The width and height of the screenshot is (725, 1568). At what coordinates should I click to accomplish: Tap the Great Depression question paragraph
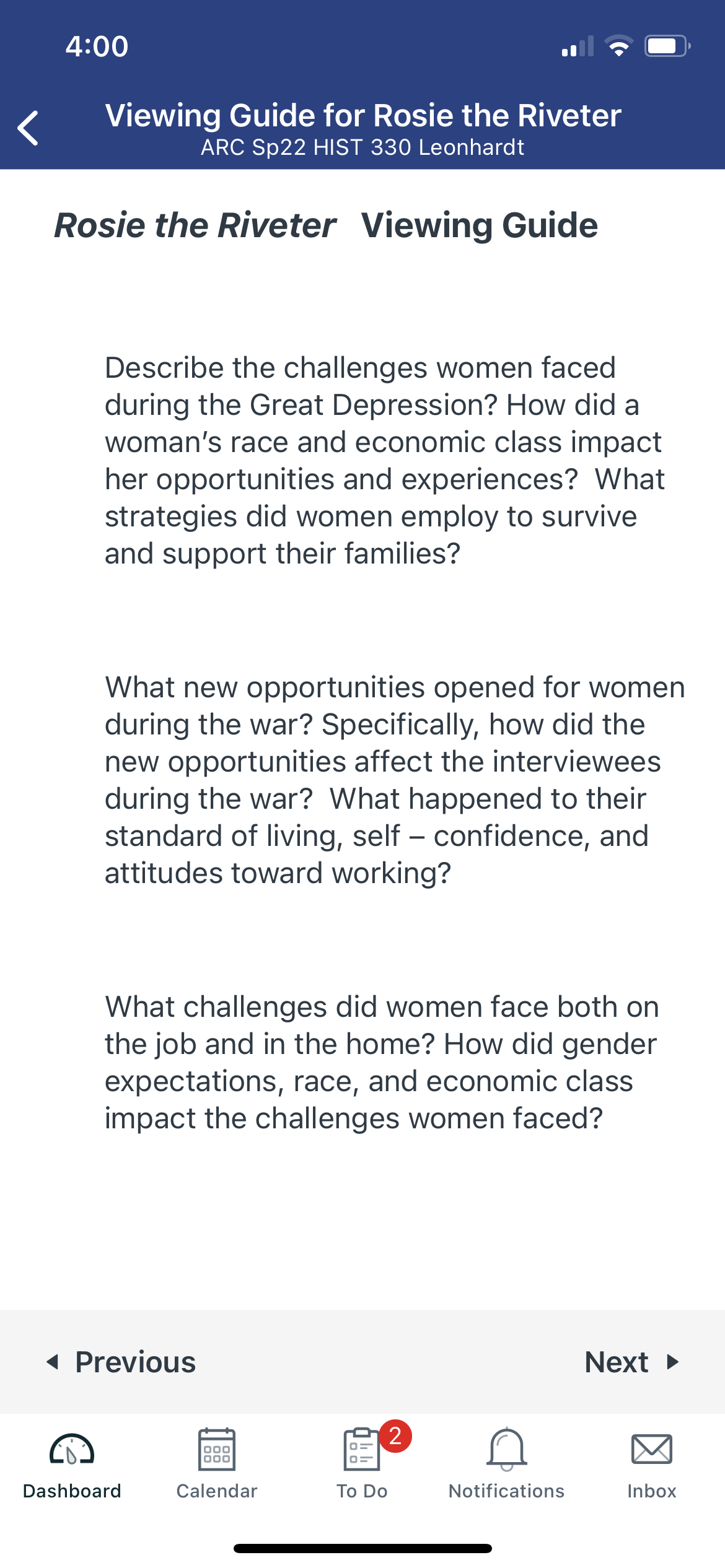385,460
